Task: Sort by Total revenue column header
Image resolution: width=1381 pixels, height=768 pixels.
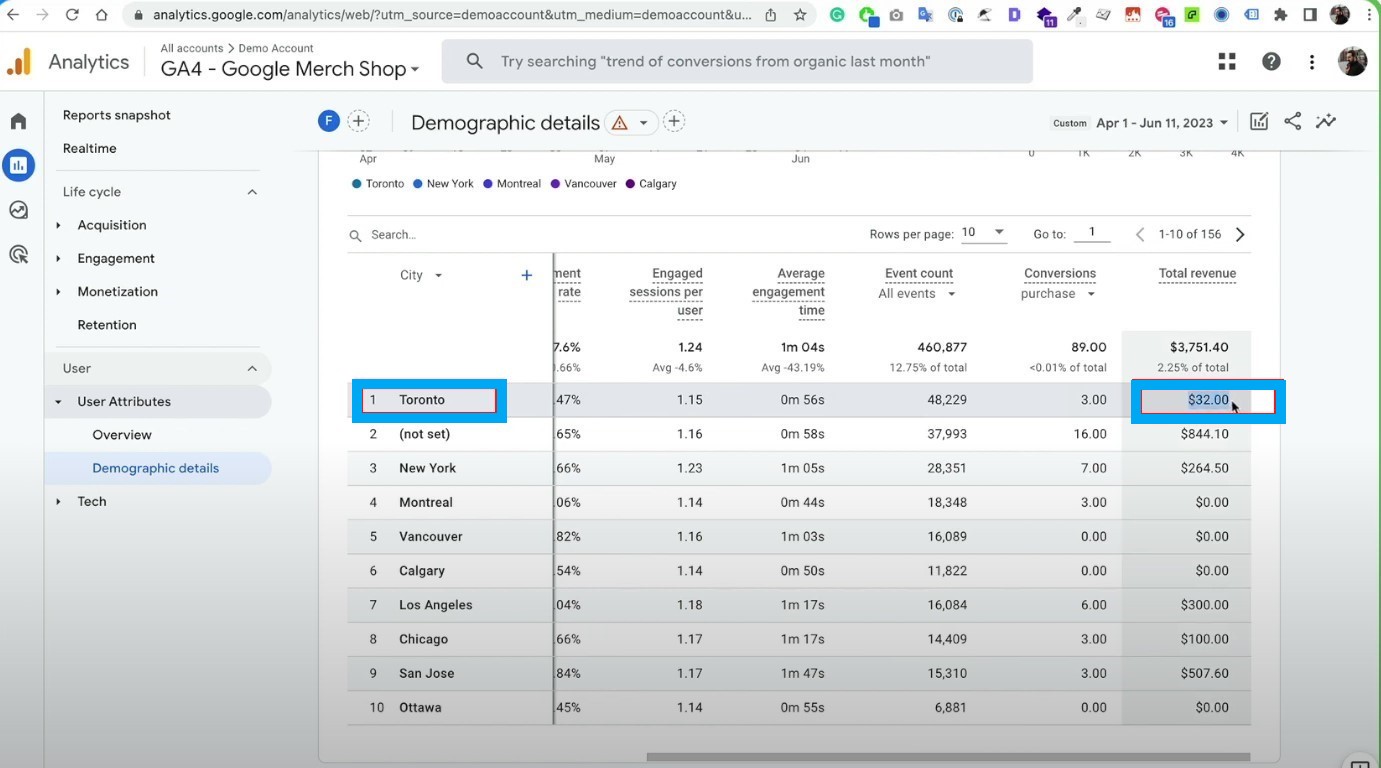Action: coord(1197,273)
